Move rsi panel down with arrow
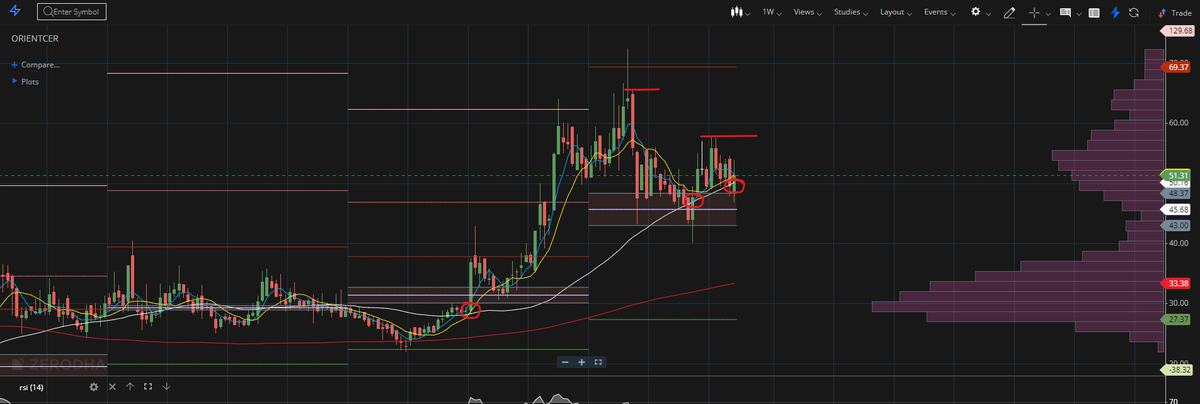The height and width of the screenshot is (404, 1200). pyautogui.click(x=166, y=386)
